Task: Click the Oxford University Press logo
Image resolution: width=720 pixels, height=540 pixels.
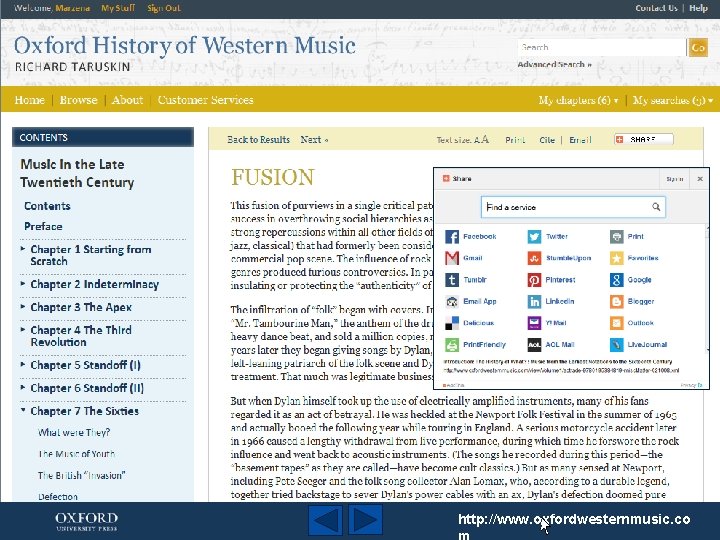Action: [x=86, y=522]
